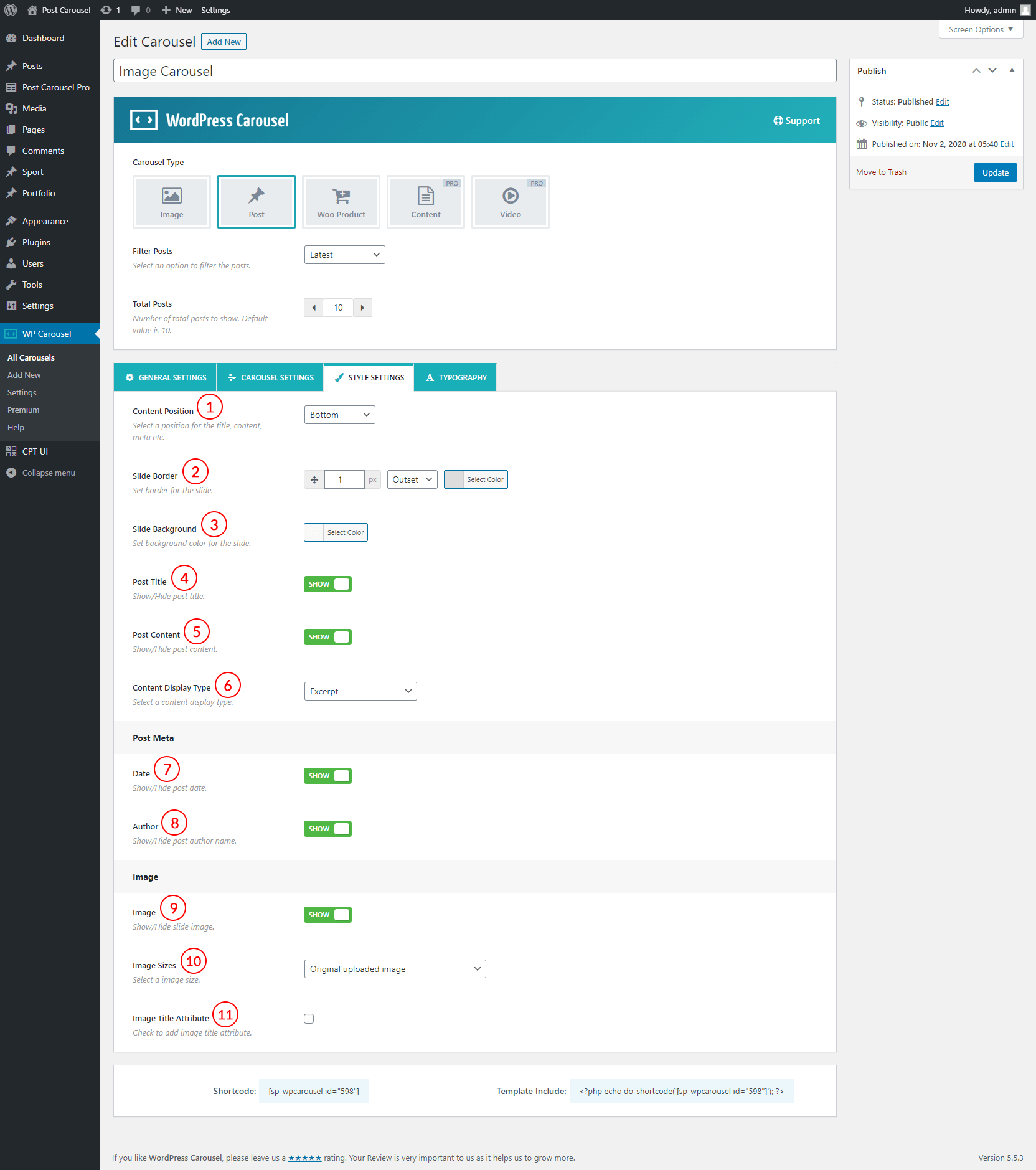This screenshot has width=1036, height=1170.
Task: Pick the Content carousel type icon
Action: click(426, 202)
